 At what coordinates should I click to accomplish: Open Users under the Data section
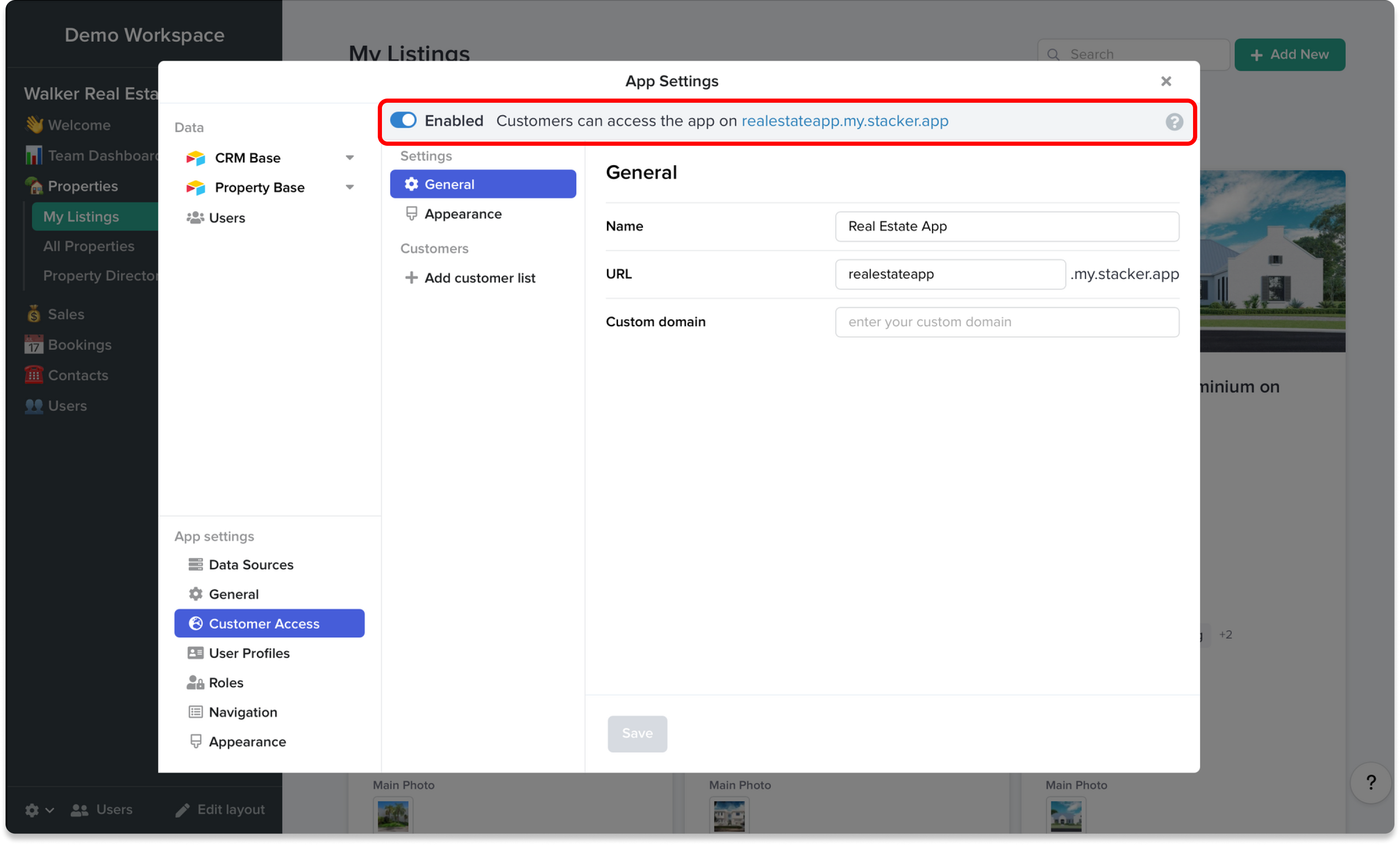227,218
